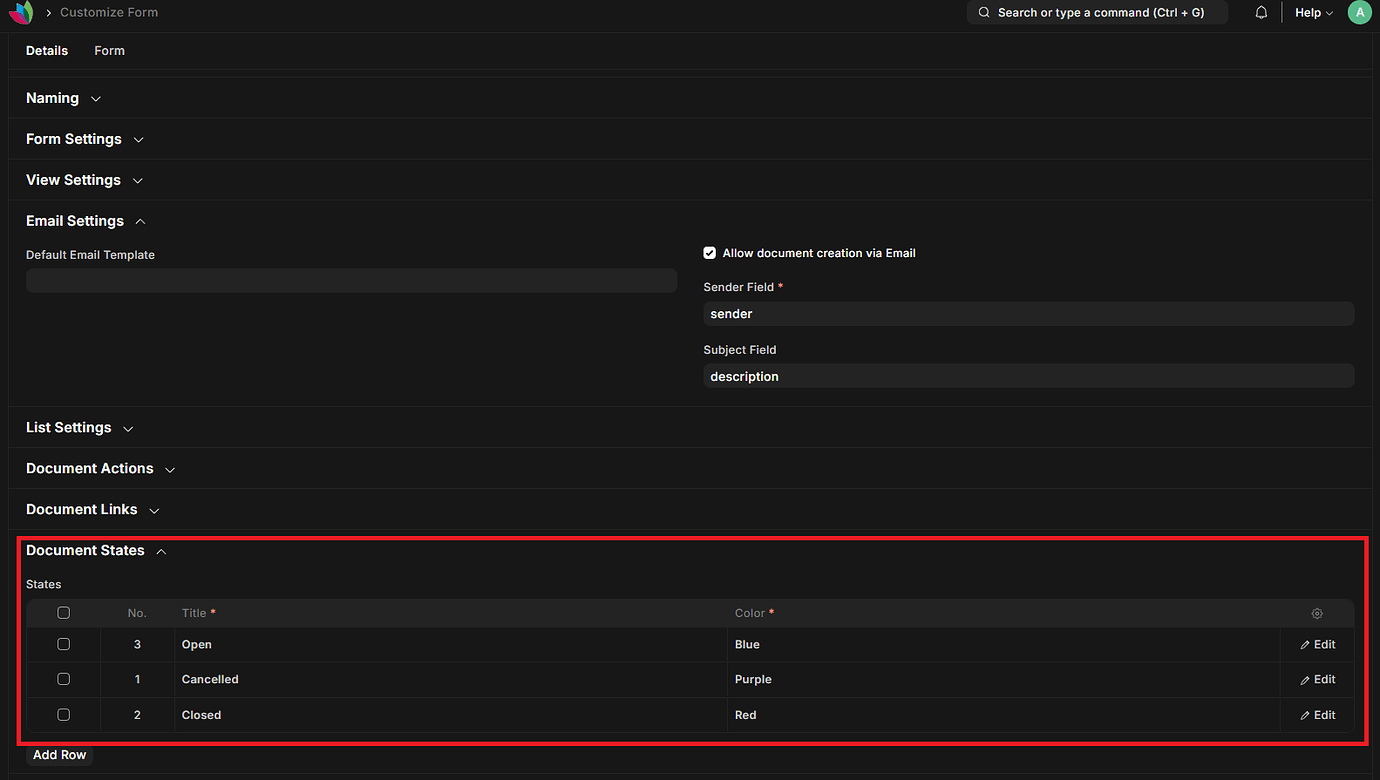Click the Add Row button
This screenshot has height=780, width=1380.
[59, 755]
